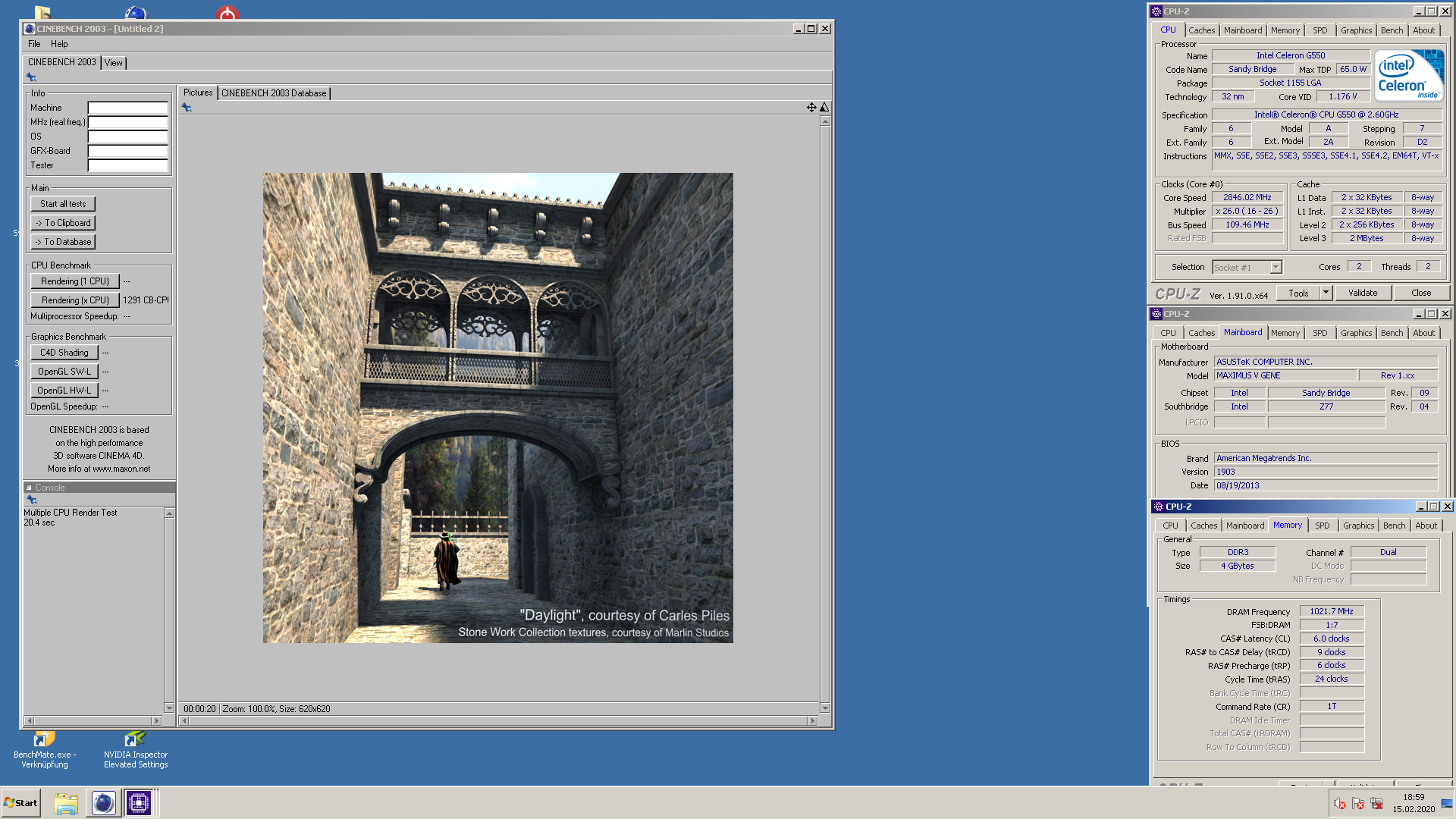Run Rendering (1 CPU) benchmark
Viewport: 1456px width, 819px height.
pos(75,281)
